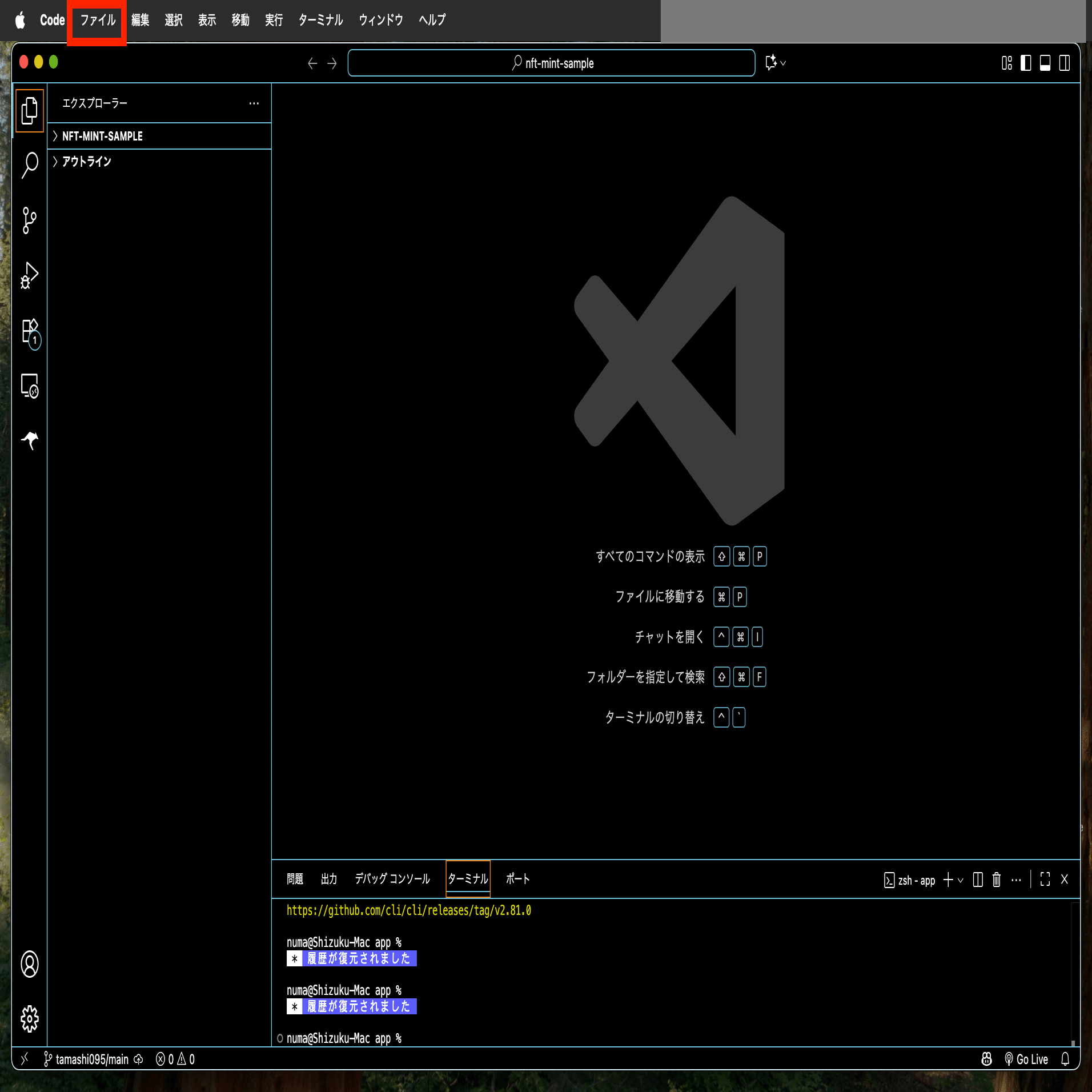Toggle the secondary side bar visibility
This screenshot has height=1092, width=1092.
point(1065,63)
